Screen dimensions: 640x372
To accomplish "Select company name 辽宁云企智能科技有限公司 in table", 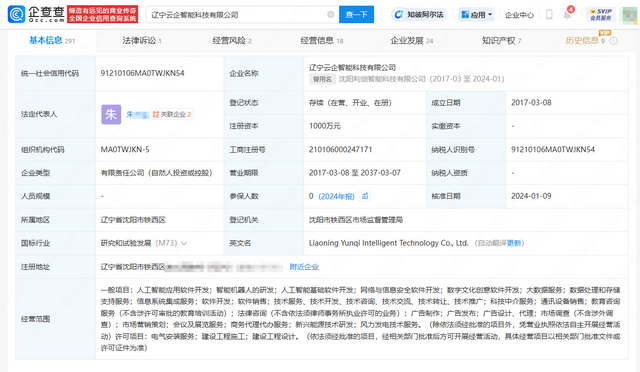I will point(352,67).
